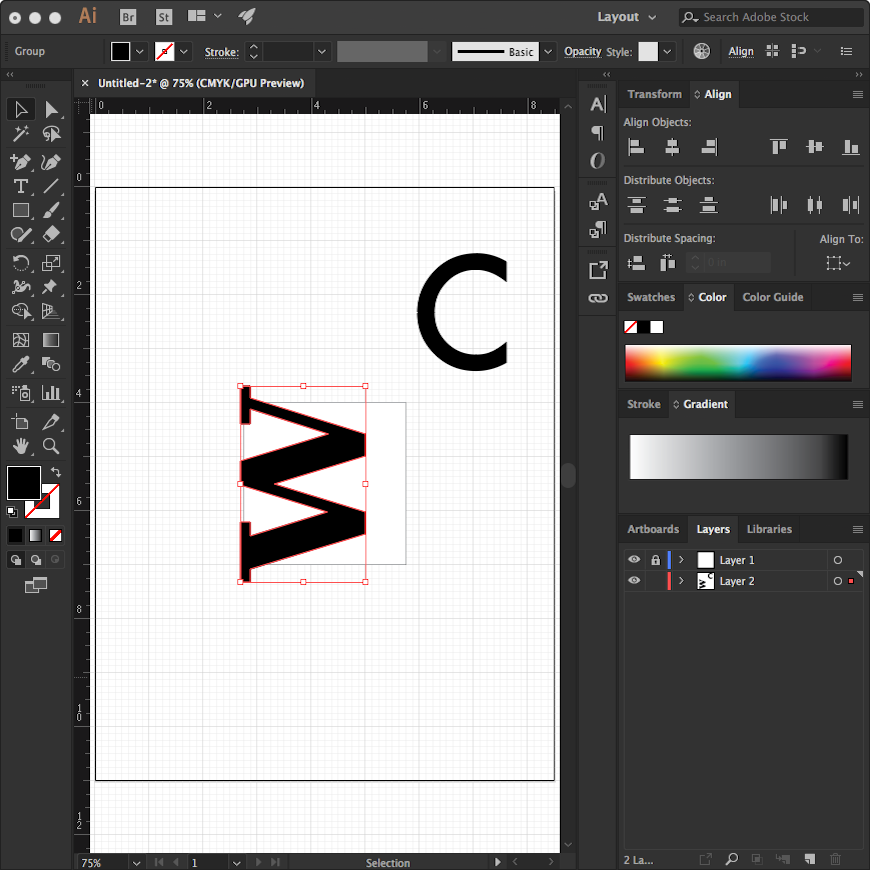
Task: Open the Artboards tab
Action: [653, 529]
